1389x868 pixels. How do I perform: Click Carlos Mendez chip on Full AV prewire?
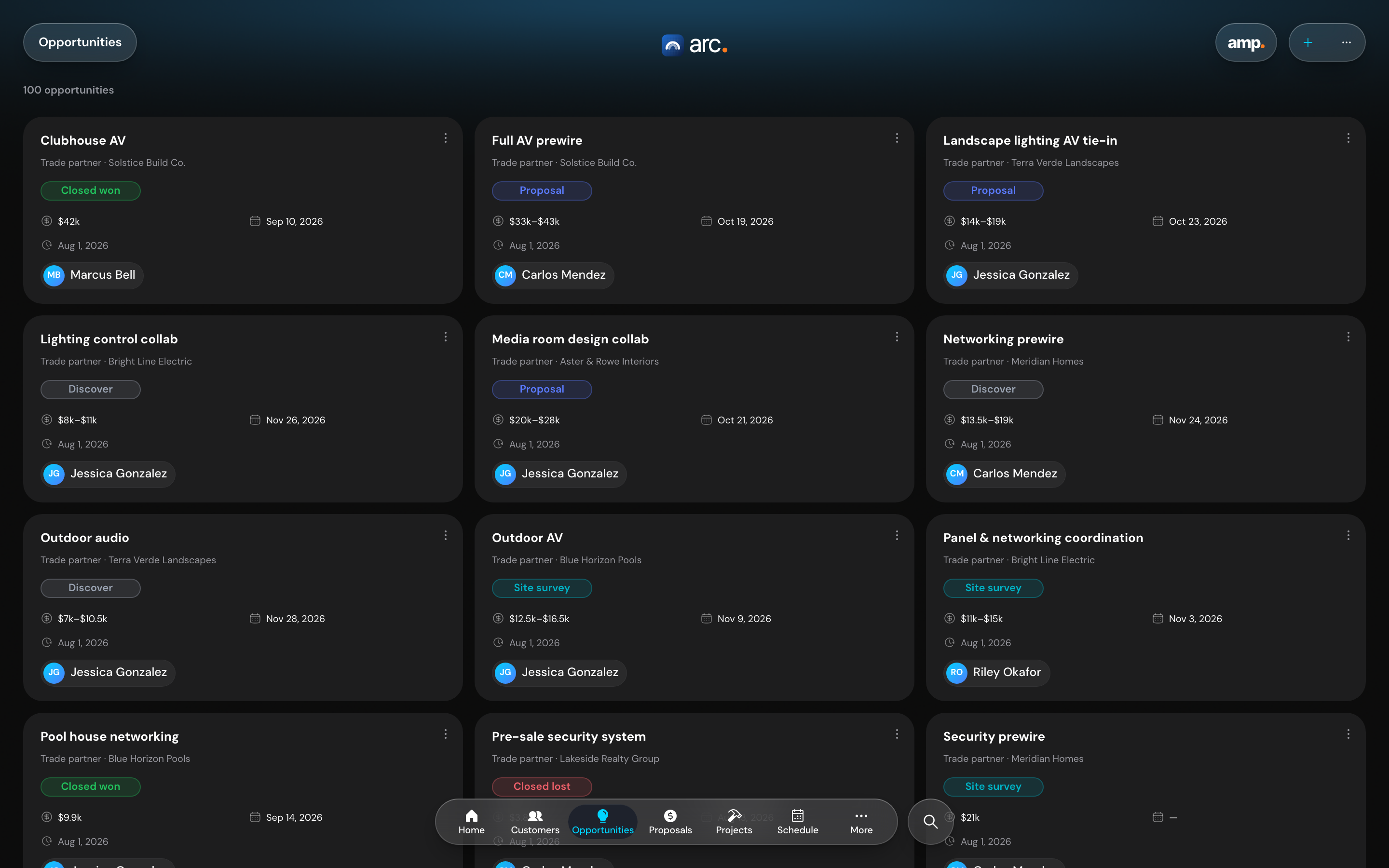(553, 275)
